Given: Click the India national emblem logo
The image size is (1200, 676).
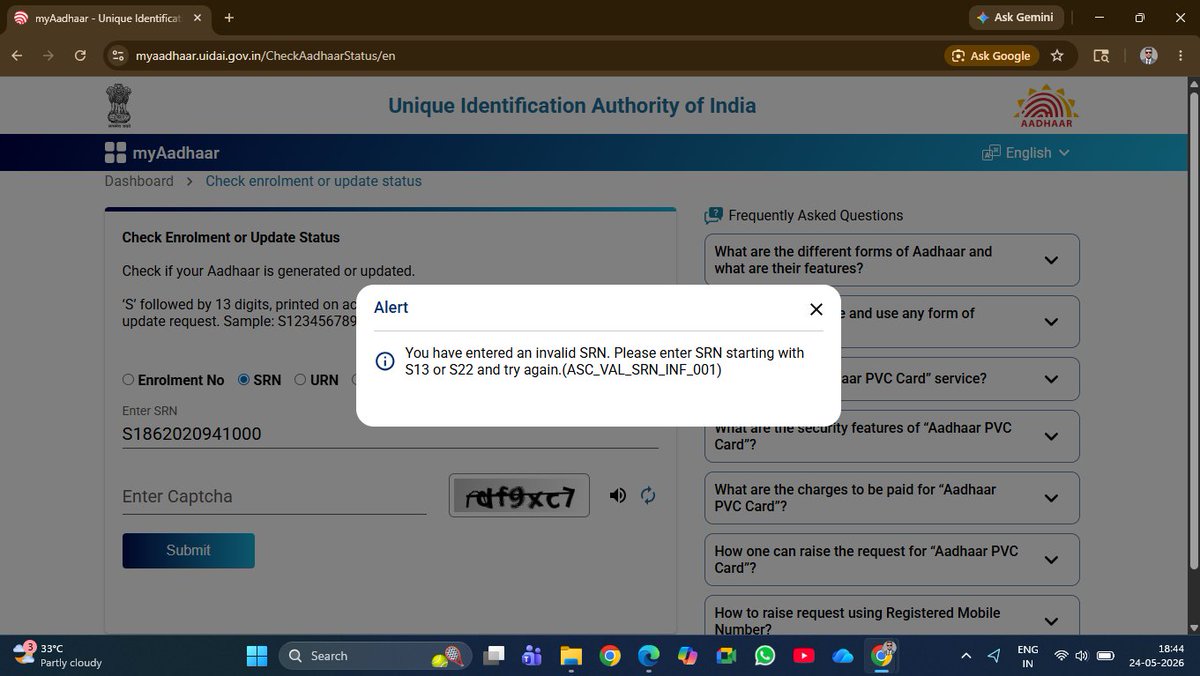Looking at the screenshot, I should tap(119, 106).
